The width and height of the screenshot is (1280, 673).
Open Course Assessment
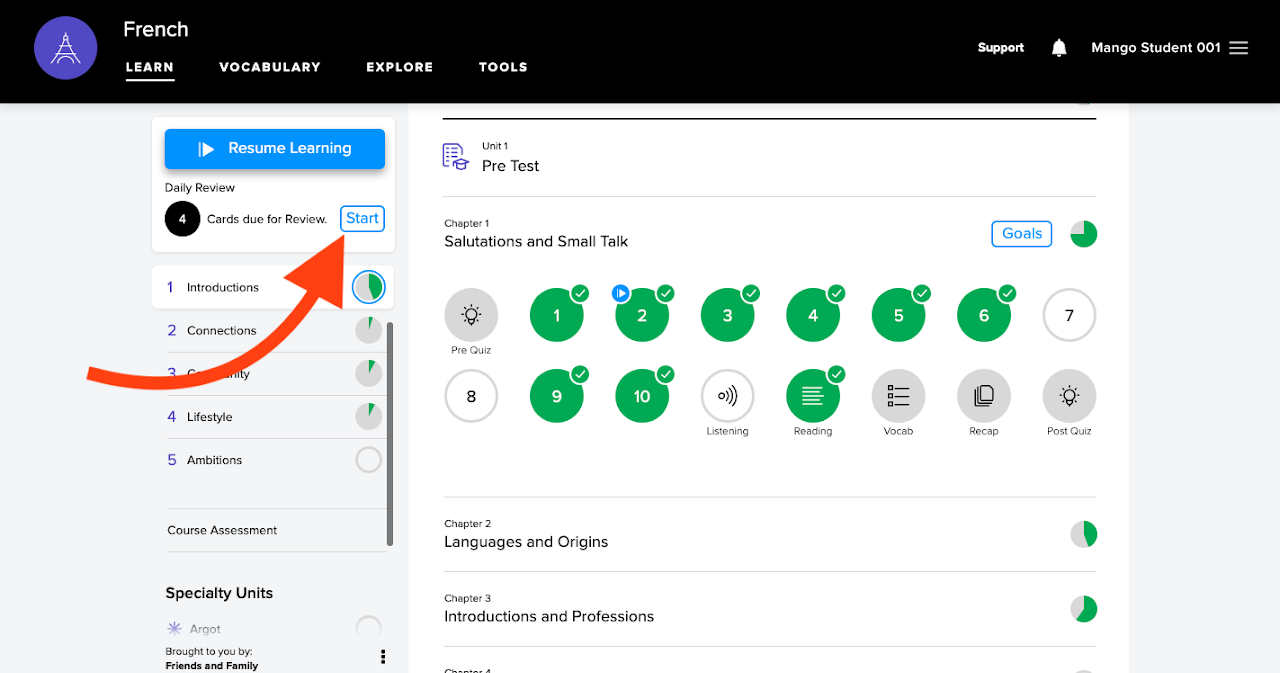(x=222, y=530)
